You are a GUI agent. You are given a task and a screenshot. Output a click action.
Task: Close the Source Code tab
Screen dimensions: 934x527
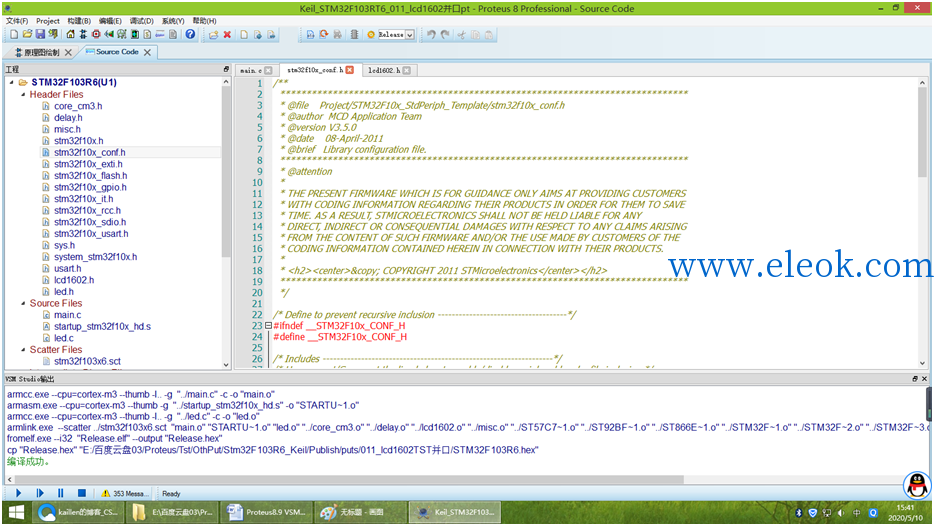pos(147,52)
